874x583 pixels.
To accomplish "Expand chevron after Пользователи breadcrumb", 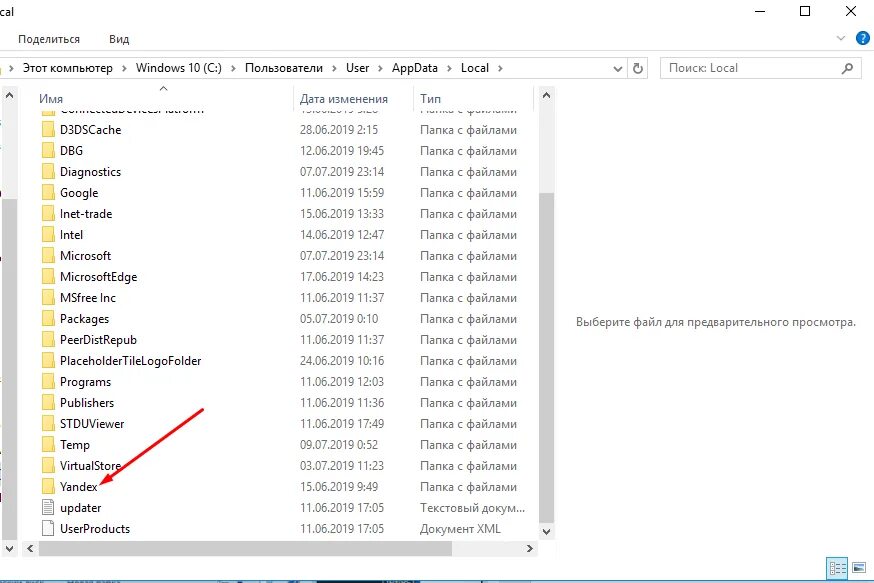I will pos(334,68).
